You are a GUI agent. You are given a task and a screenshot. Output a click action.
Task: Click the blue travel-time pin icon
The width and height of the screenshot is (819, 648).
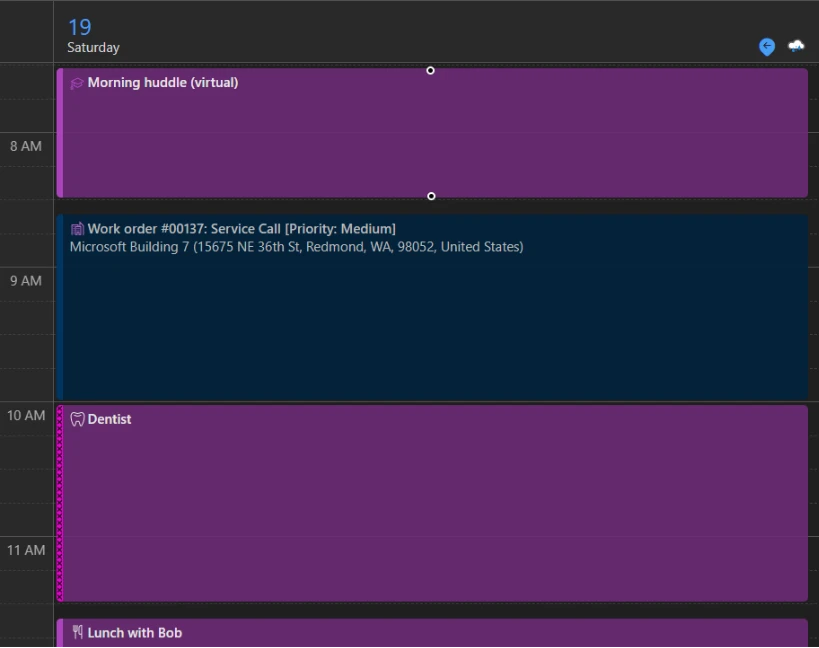[766, 47]
